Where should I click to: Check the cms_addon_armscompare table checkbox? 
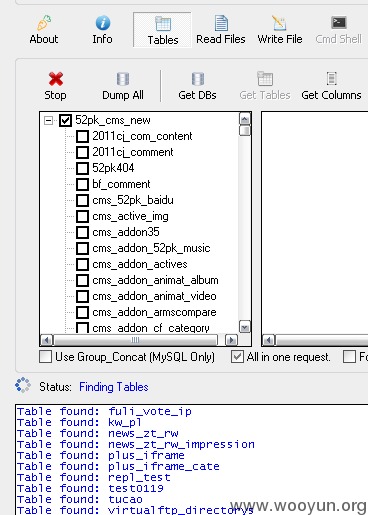pyautogui.click(x=82, y=312)
